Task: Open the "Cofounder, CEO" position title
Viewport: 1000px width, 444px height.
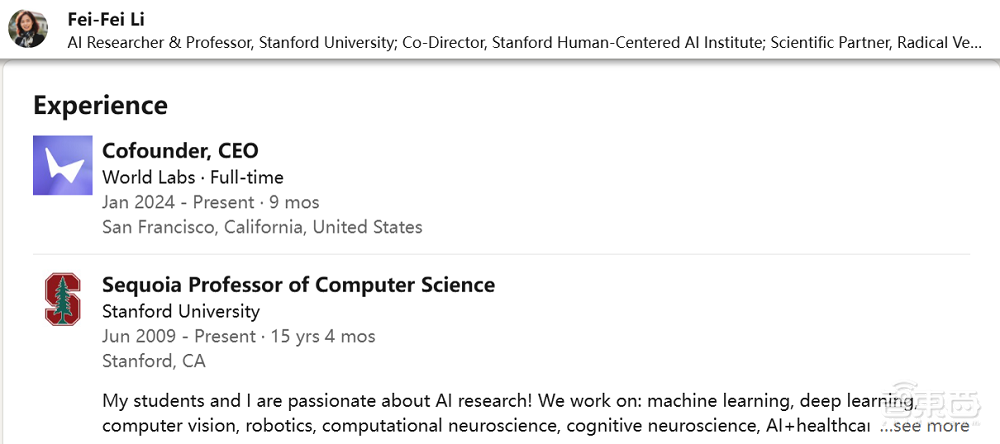Action: [x=180, y=151]
